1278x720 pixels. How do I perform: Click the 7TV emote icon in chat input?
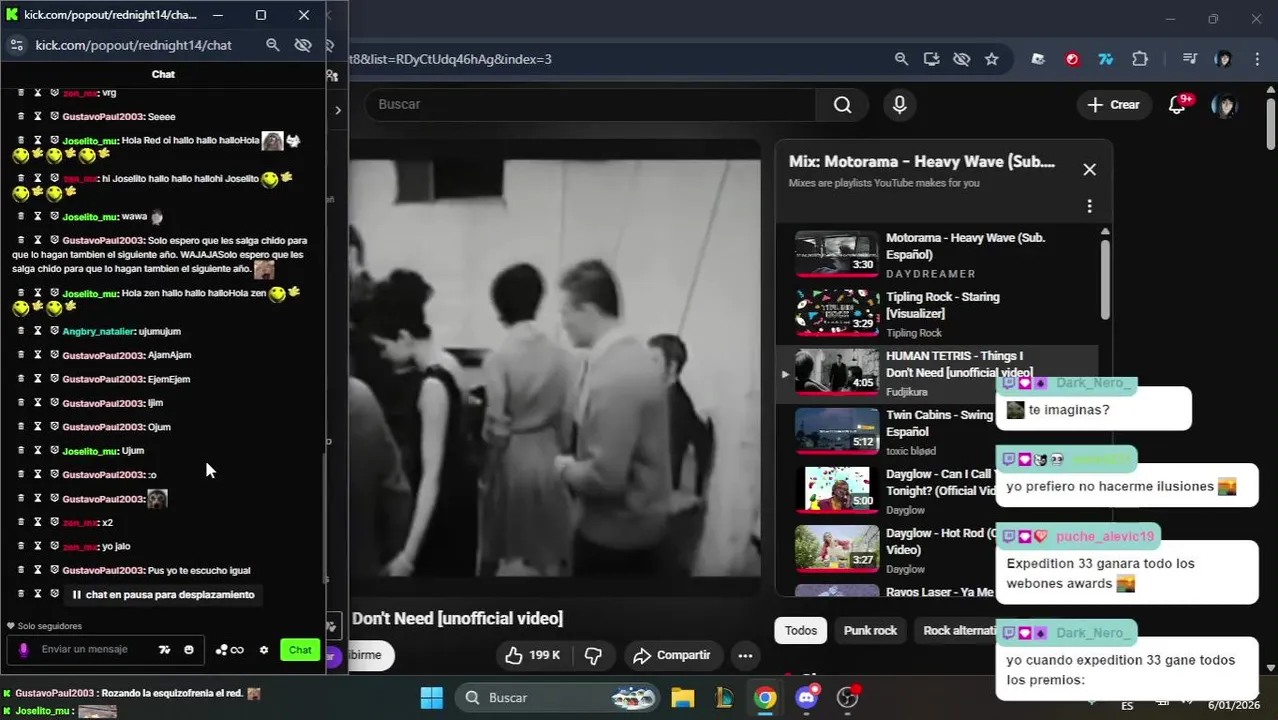(x=164, y=650)
